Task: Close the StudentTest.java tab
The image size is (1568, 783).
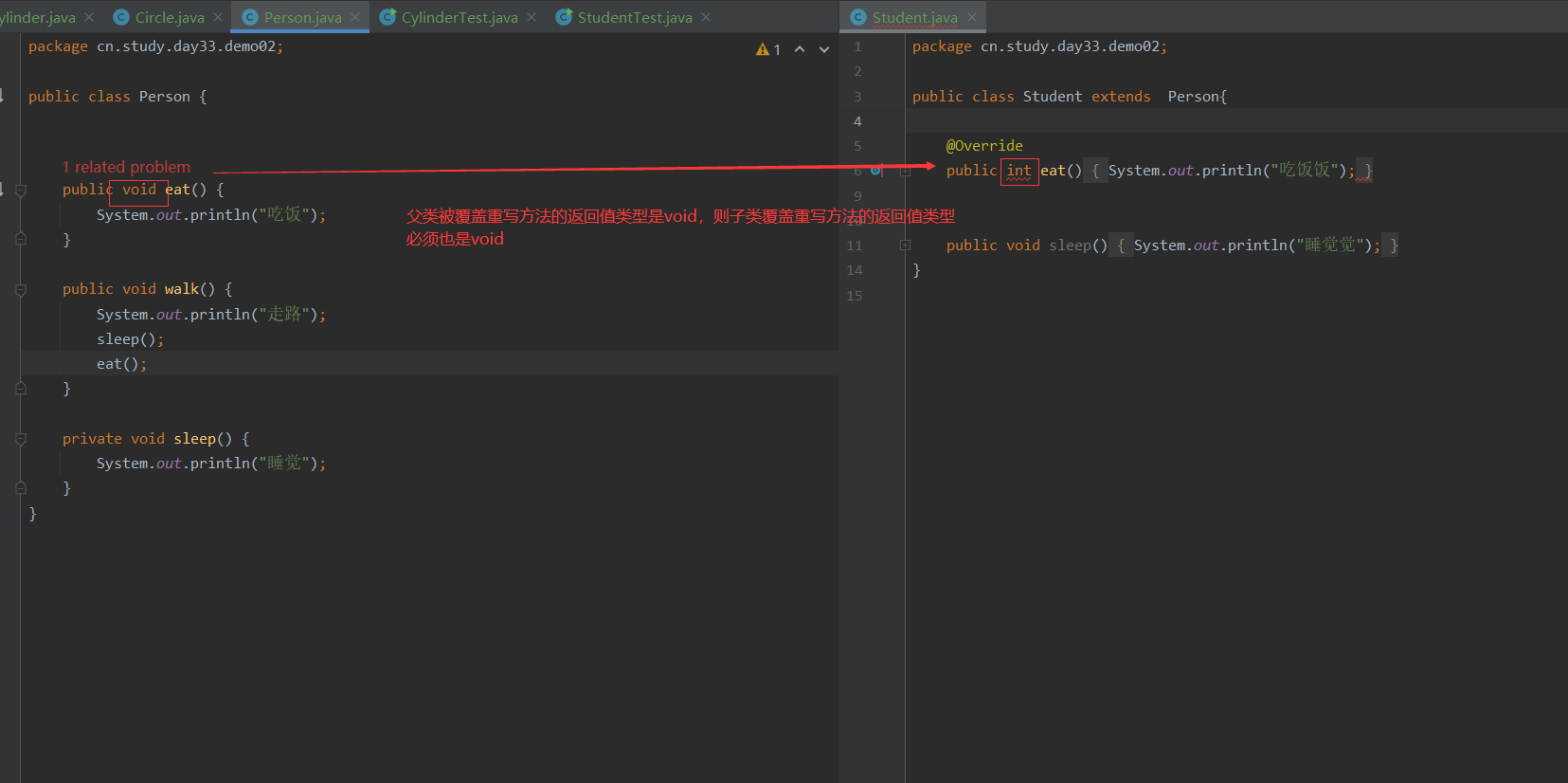Action: [x=706, y=17]
